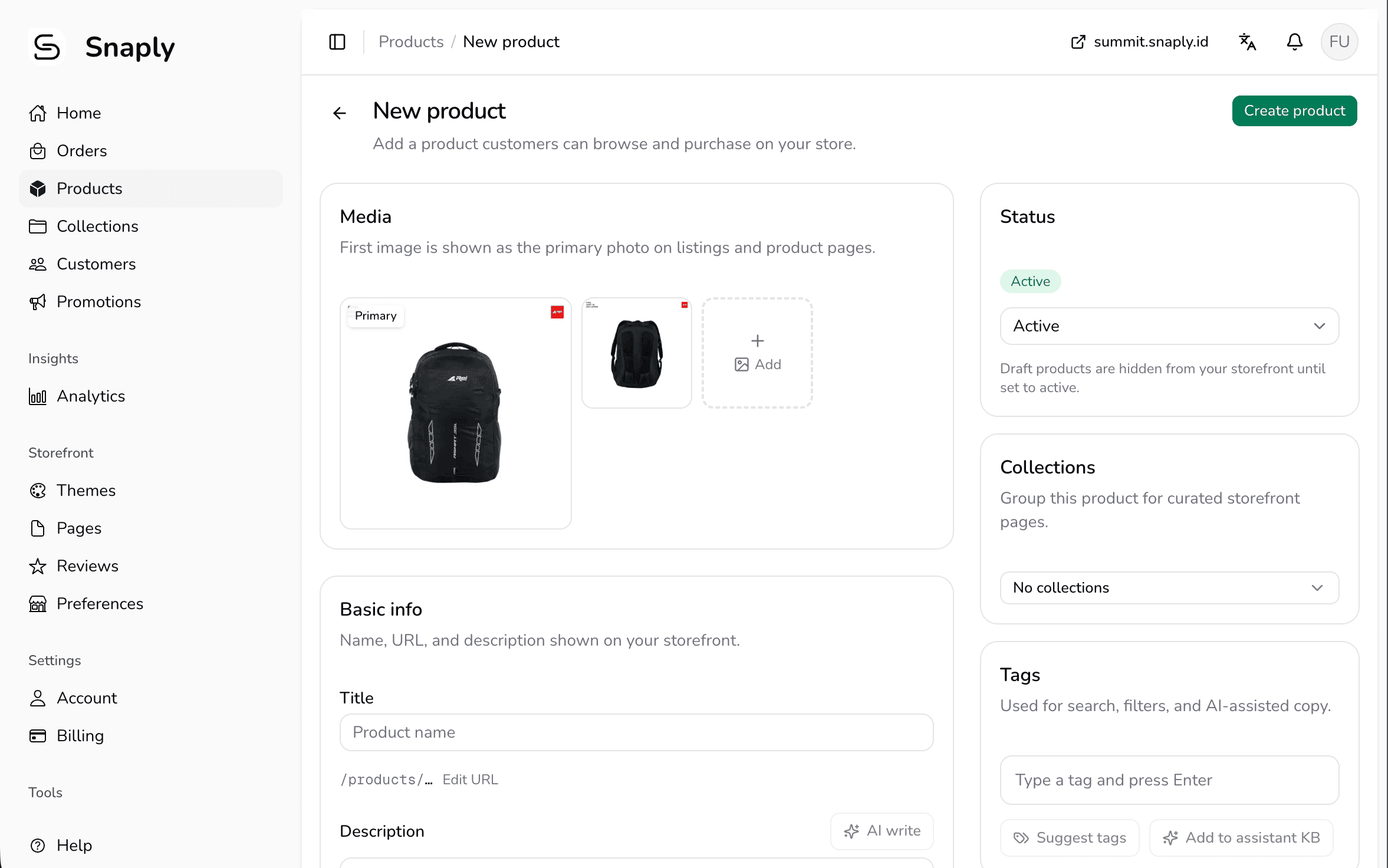Click the sparkle icon on AI write
Image resolution: width=1388 pixels, height=868 pixels.
[851, 831]
